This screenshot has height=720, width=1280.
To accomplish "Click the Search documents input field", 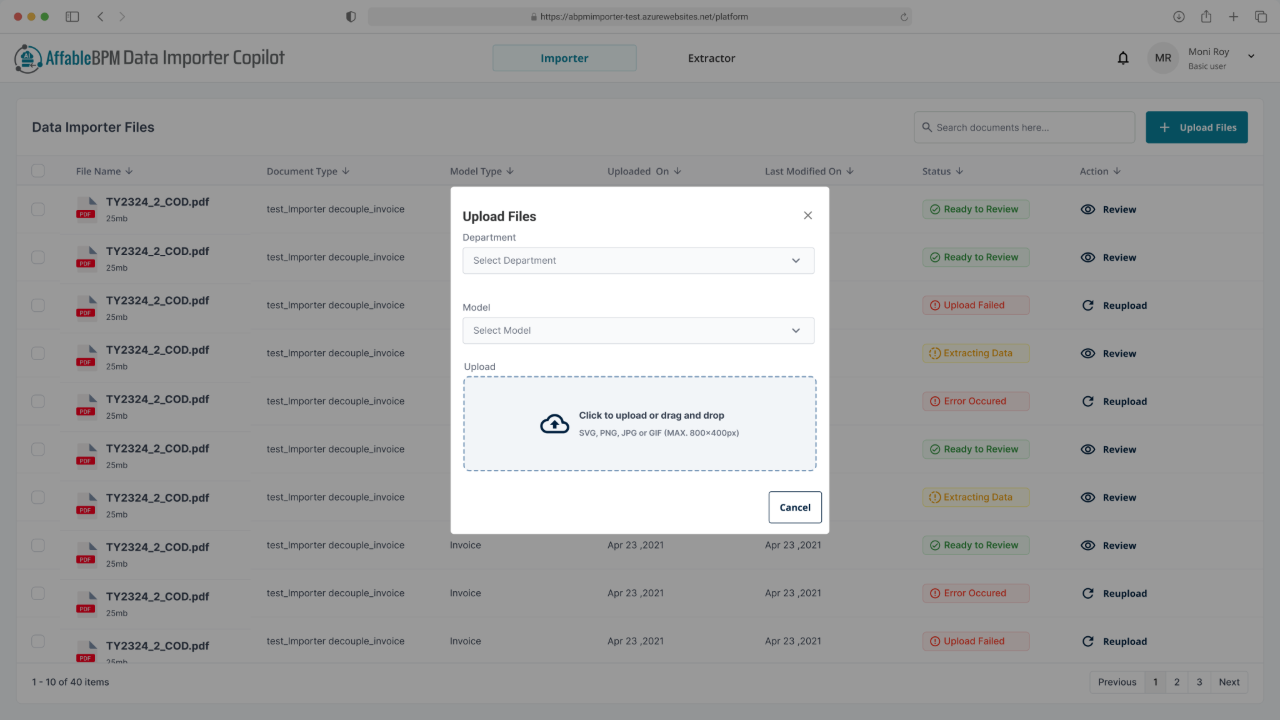I will tap(1024, 127).
